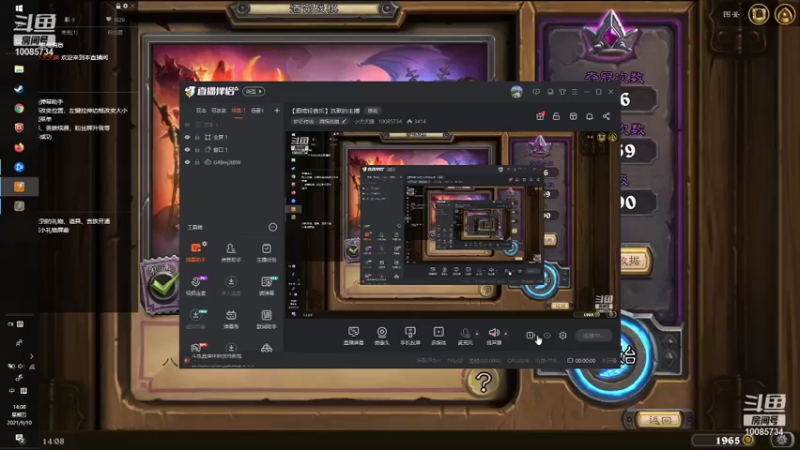
Task: Select the active orange scene tab
Action: [238, 110]
